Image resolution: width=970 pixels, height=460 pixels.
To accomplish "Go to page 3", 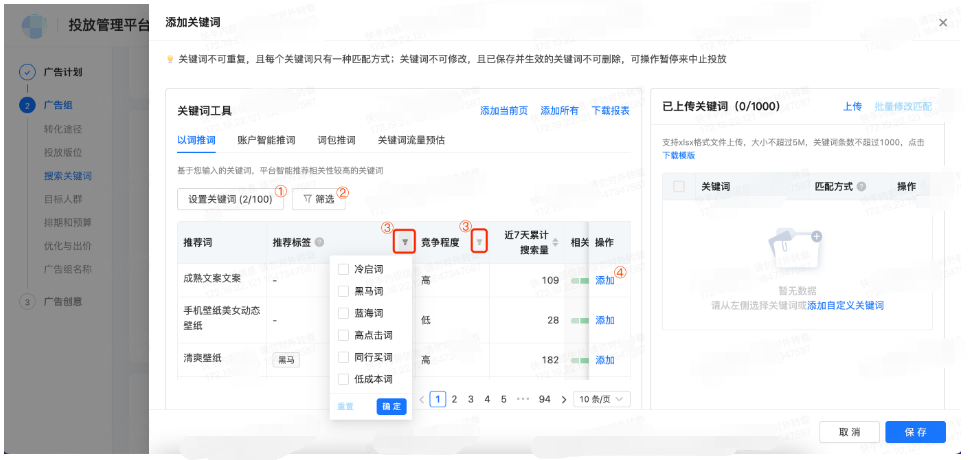I will (x=471, y=399).
